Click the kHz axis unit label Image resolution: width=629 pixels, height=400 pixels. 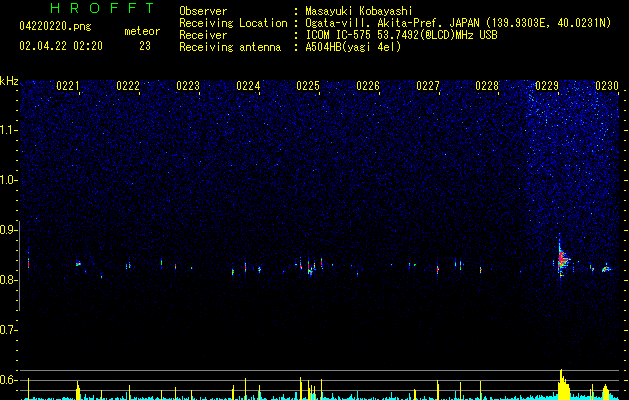tap(9, 81)
